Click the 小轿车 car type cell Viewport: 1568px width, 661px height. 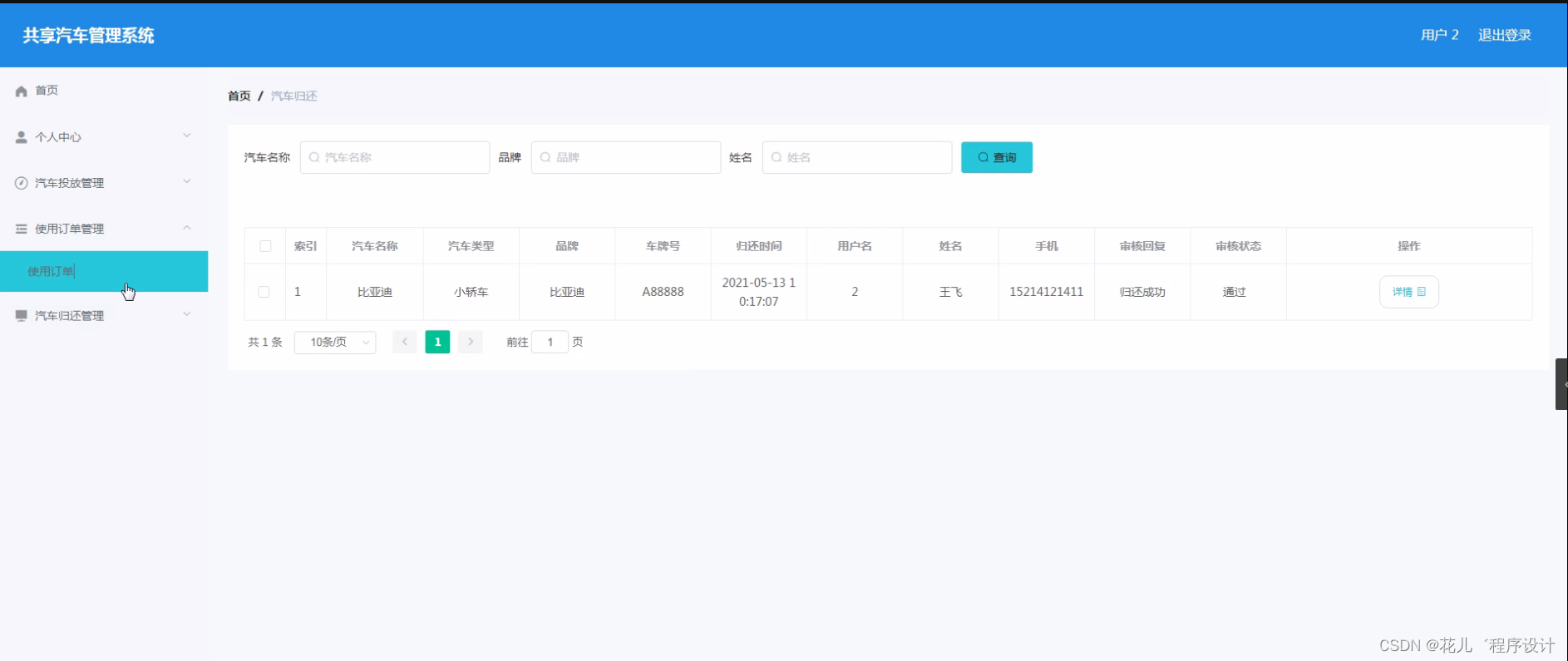(x=471, y=292)
